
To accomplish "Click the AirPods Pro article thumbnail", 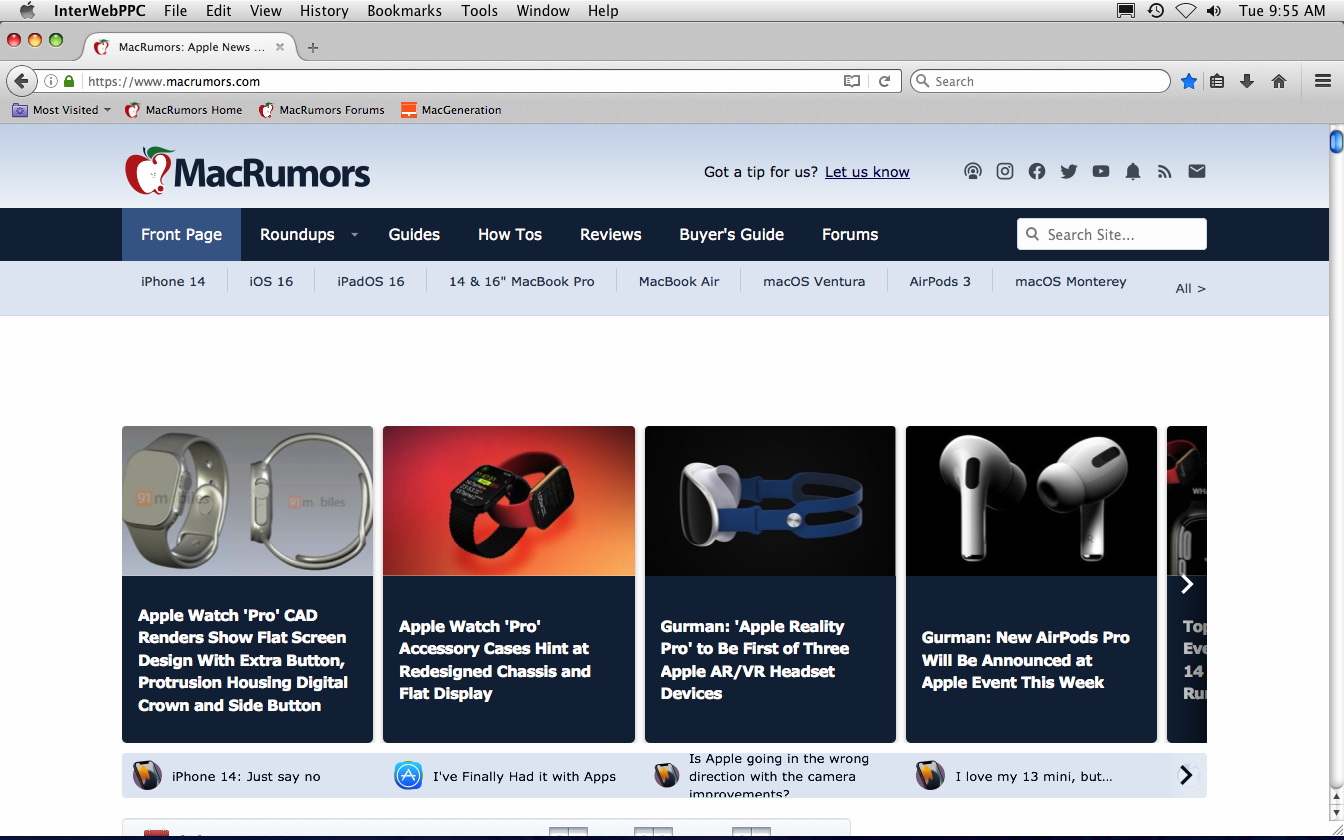I will (x=1031, y=501).
